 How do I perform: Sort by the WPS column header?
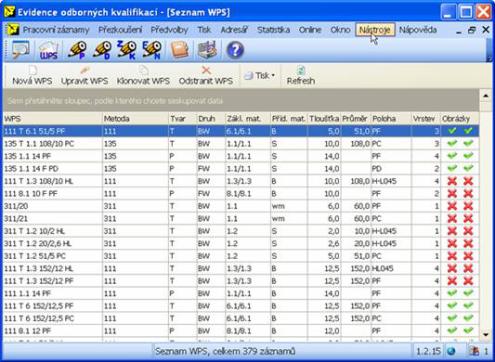point(52,119)
